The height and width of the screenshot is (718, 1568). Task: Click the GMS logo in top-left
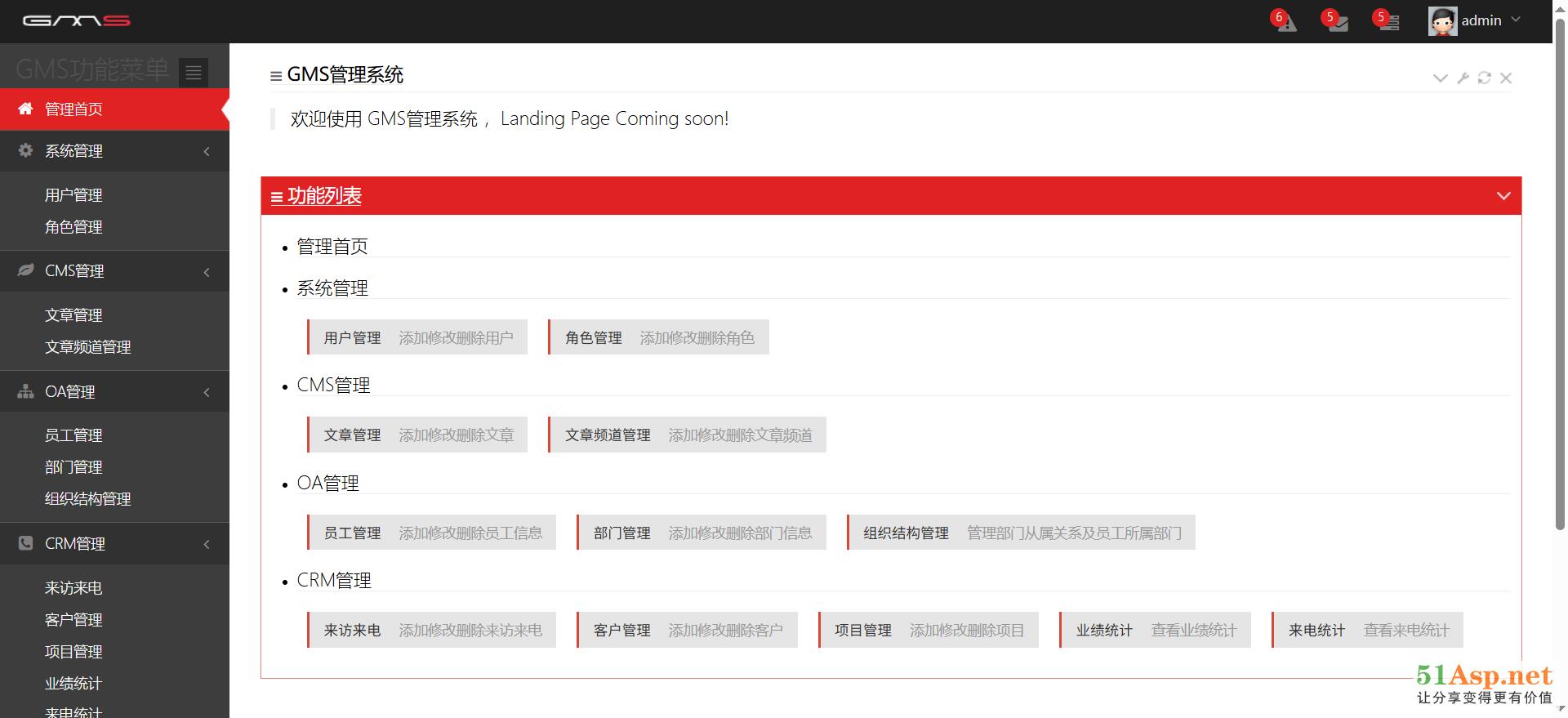76,20
